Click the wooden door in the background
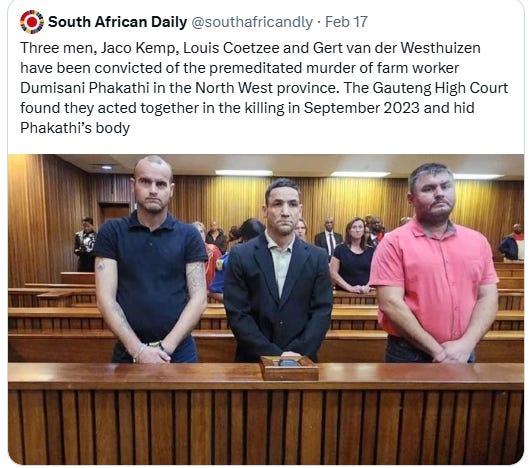530x468 pixels. [114, 213]
